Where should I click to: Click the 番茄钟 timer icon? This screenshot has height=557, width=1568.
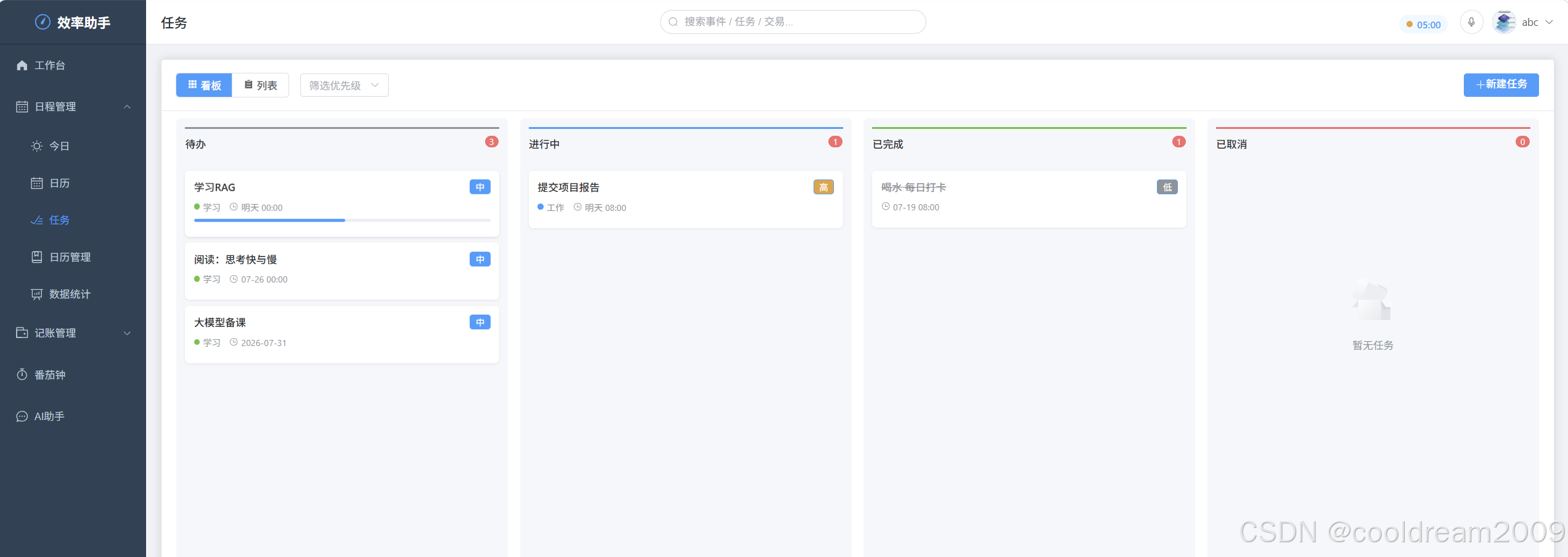point(22,375)
